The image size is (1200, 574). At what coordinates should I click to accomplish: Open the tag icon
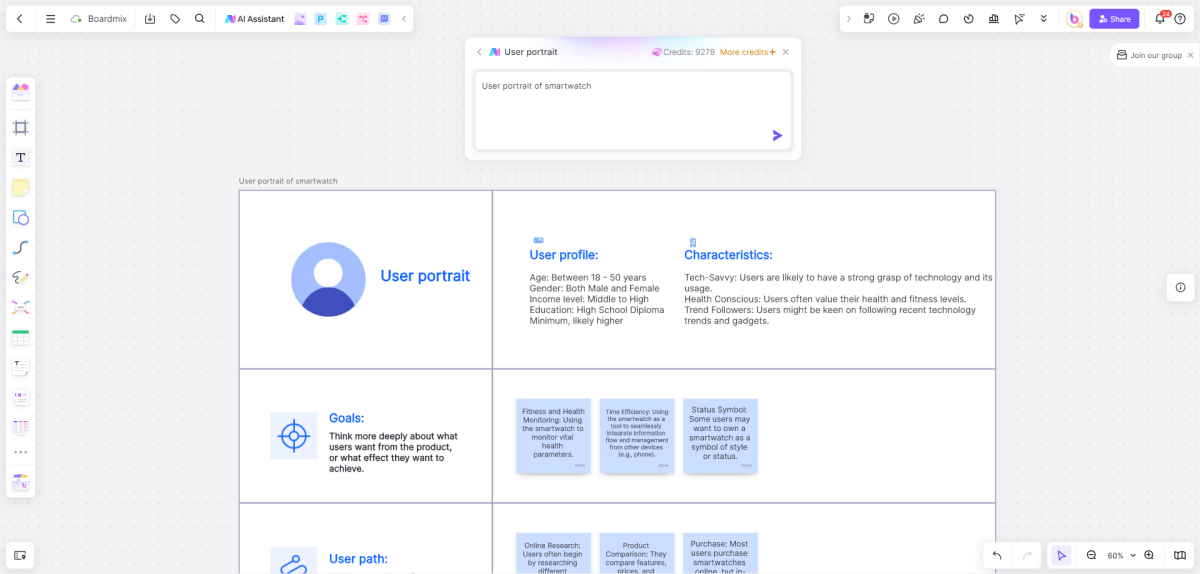click(175, 19)
